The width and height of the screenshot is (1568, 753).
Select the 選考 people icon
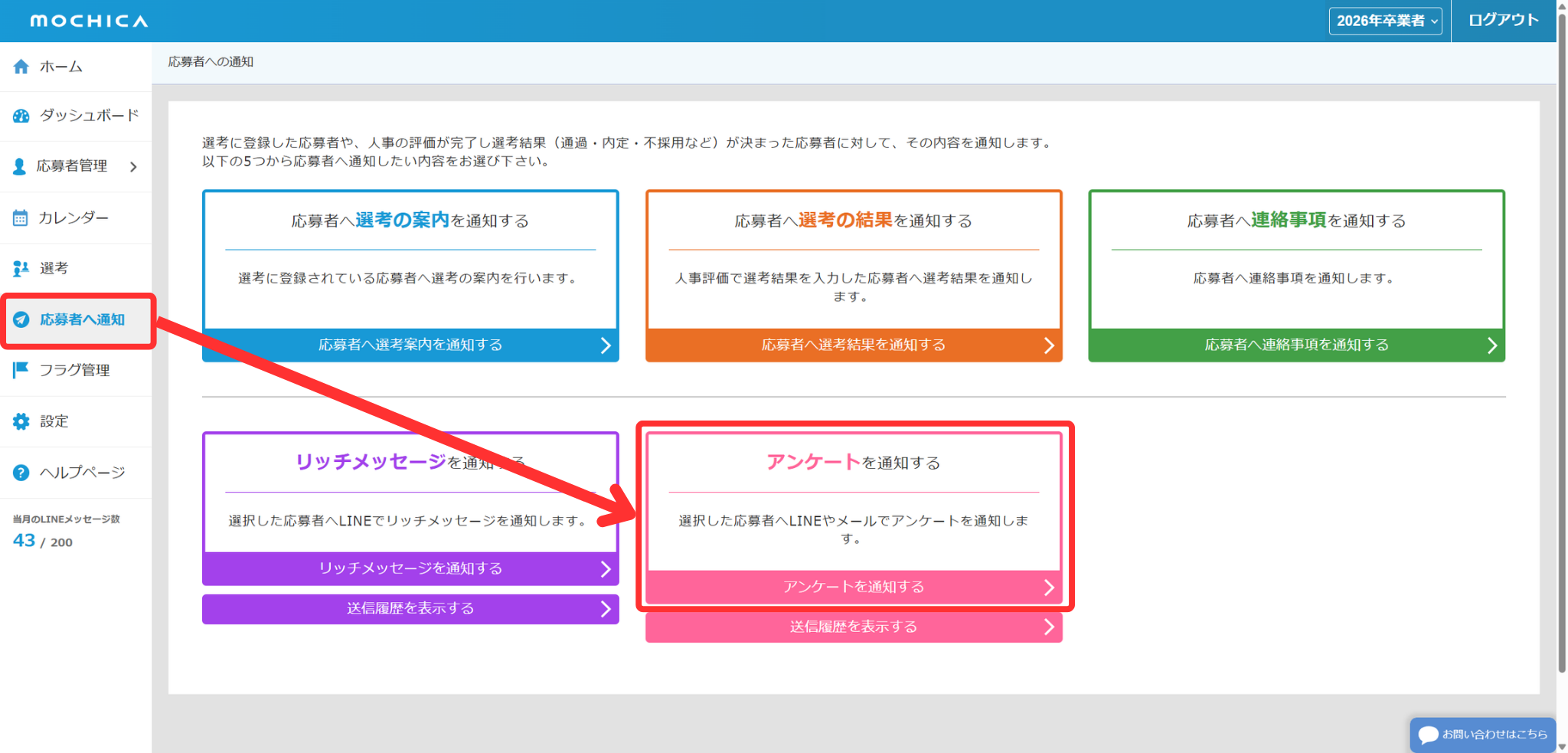(21, 268)
